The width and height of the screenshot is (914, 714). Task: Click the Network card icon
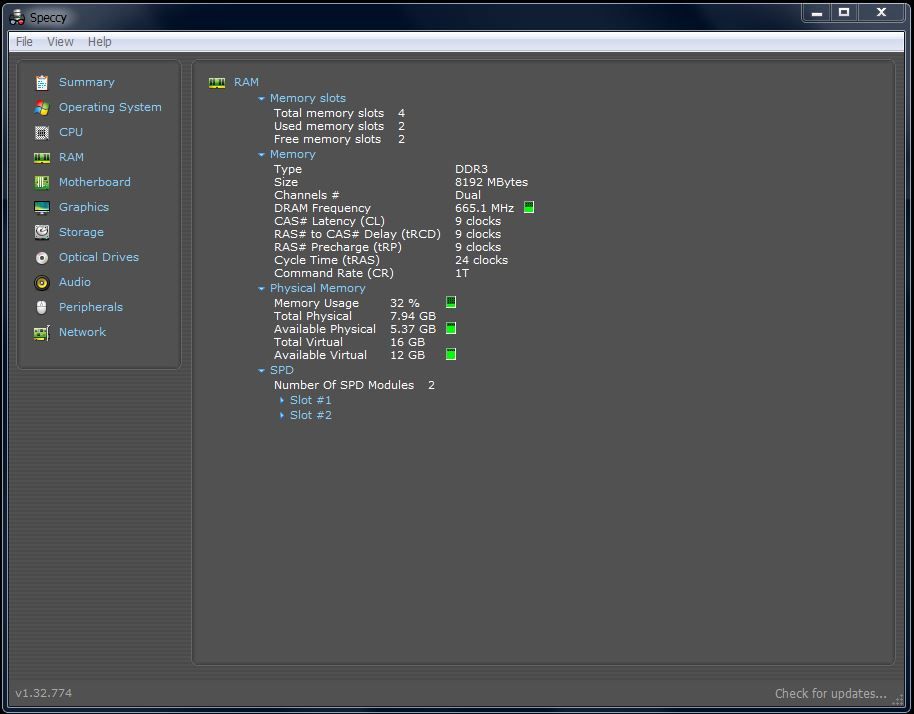point(41,333)
